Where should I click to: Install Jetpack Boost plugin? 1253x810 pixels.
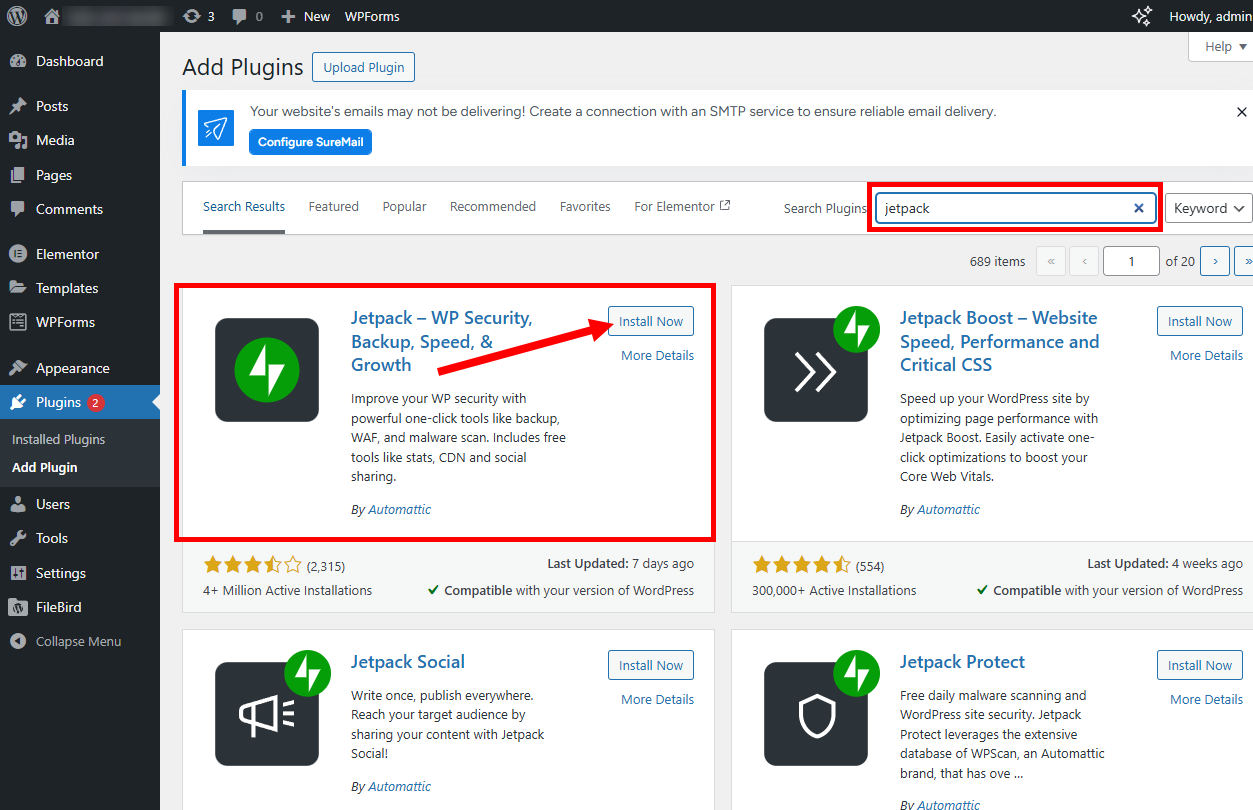[x=1200, y=321]
